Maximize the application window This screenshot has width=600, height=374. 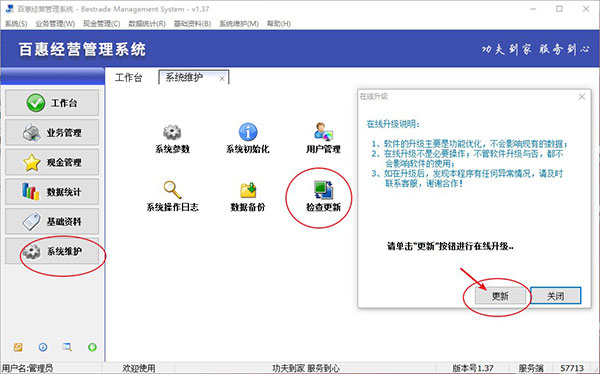[x=559, y=8]
